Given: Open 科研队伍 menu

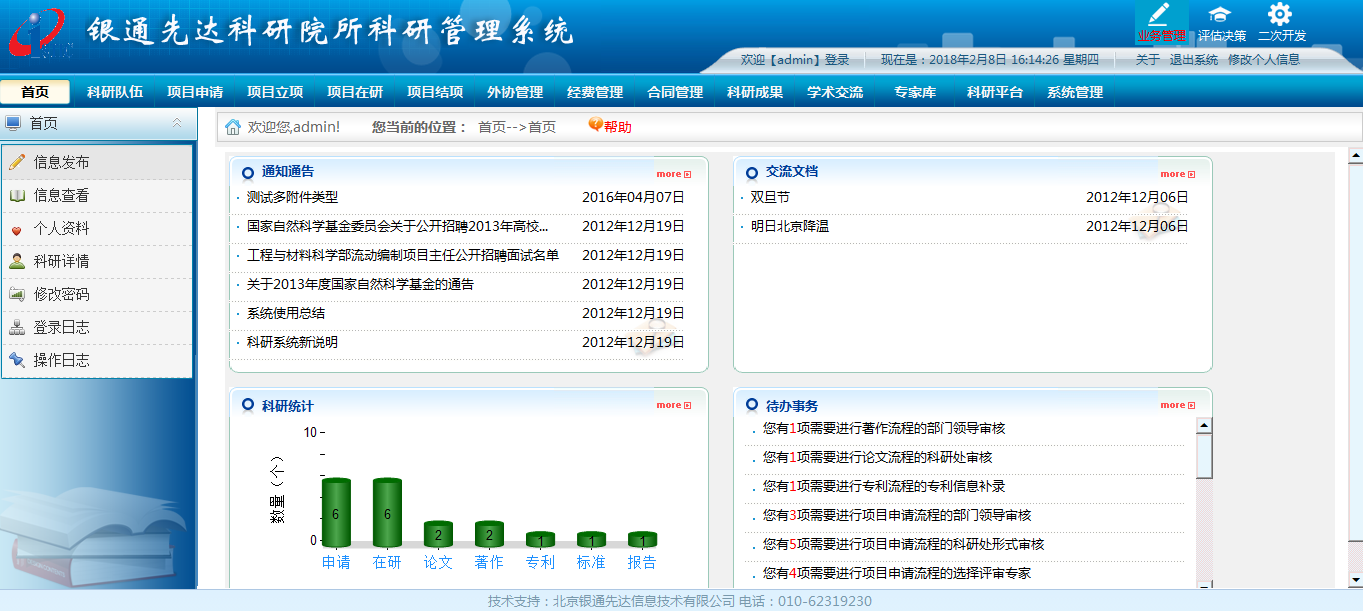Looking at the screenshot, I should tap(115, 92).
